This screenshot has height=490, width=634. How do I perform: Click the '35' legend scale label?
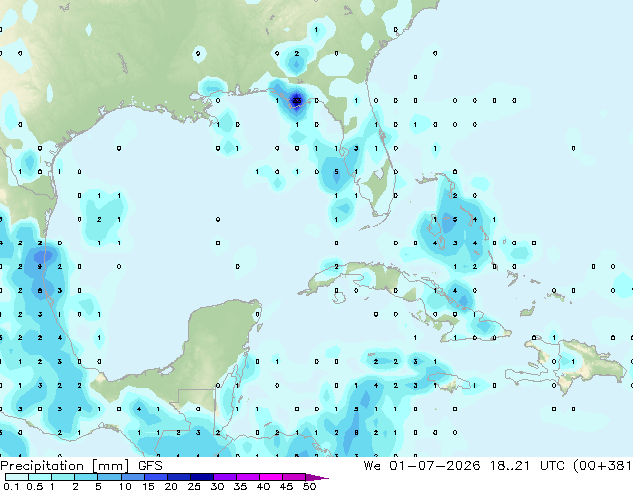coord(240,486)
